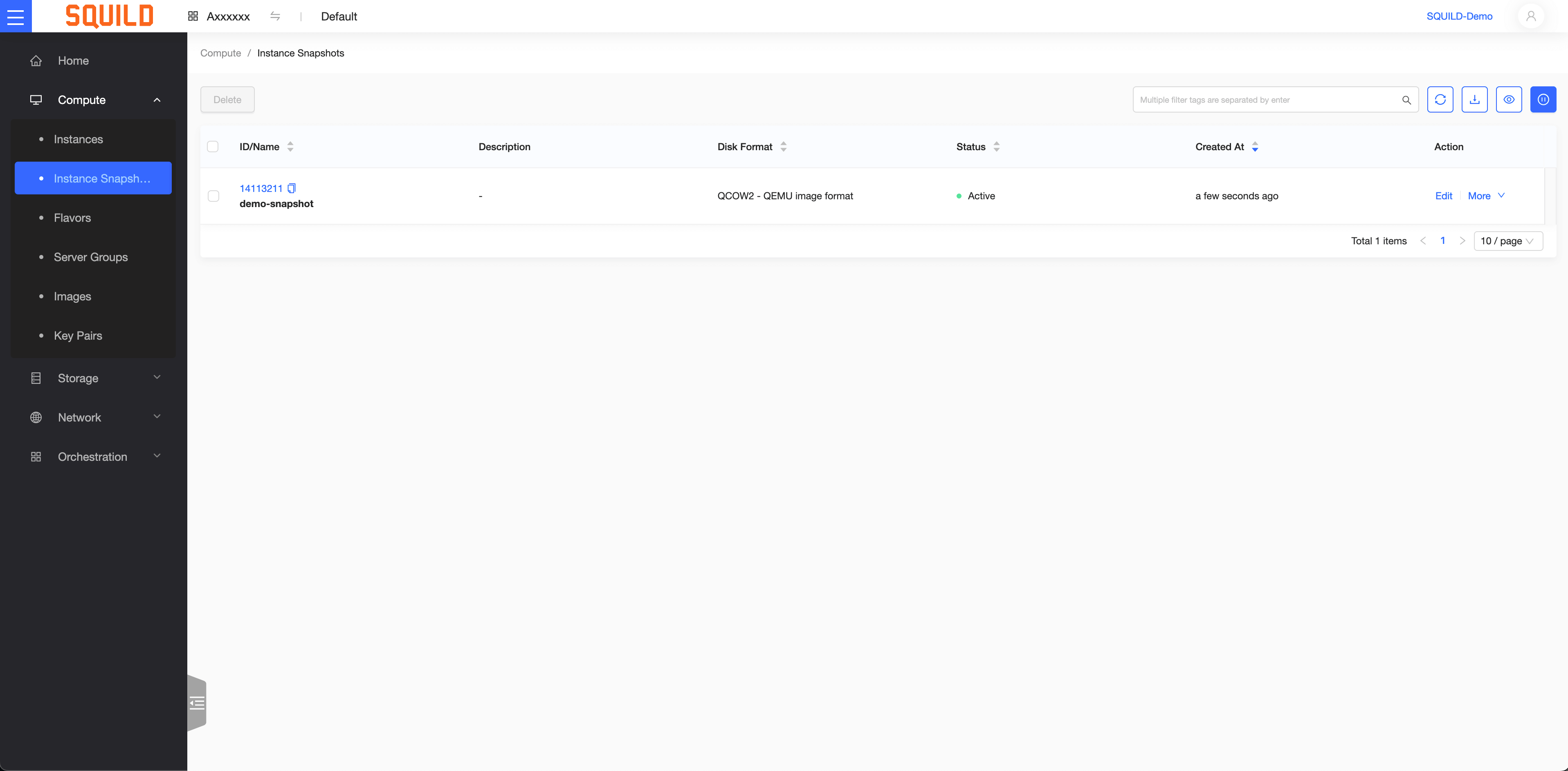The width and height of the screenshot is (1568, 771).
Task: Click the refresh list icon
Action: point(1440,99)
